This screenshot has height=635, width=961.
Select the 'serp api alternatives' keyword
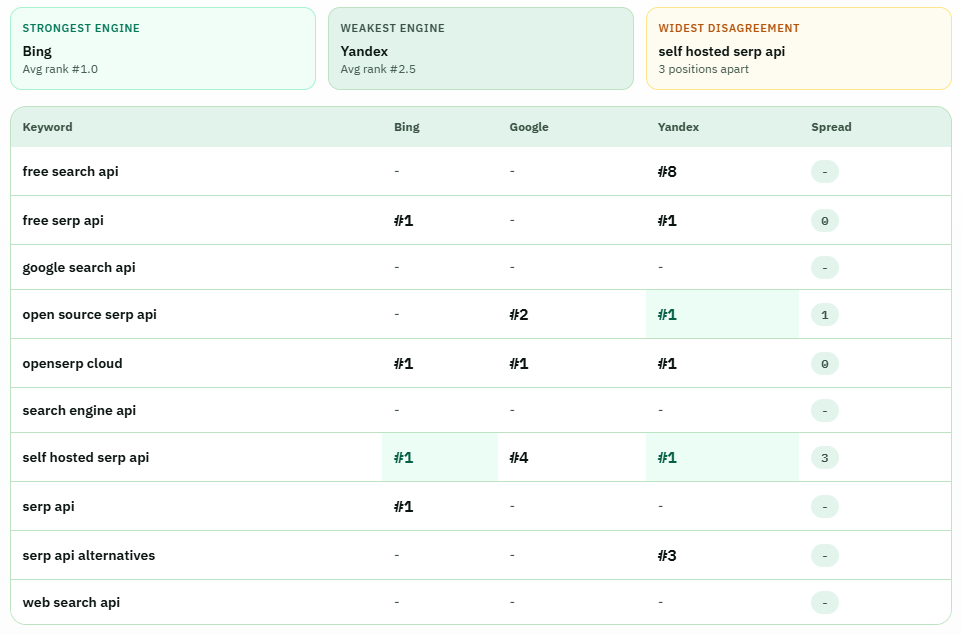[89, 555]
